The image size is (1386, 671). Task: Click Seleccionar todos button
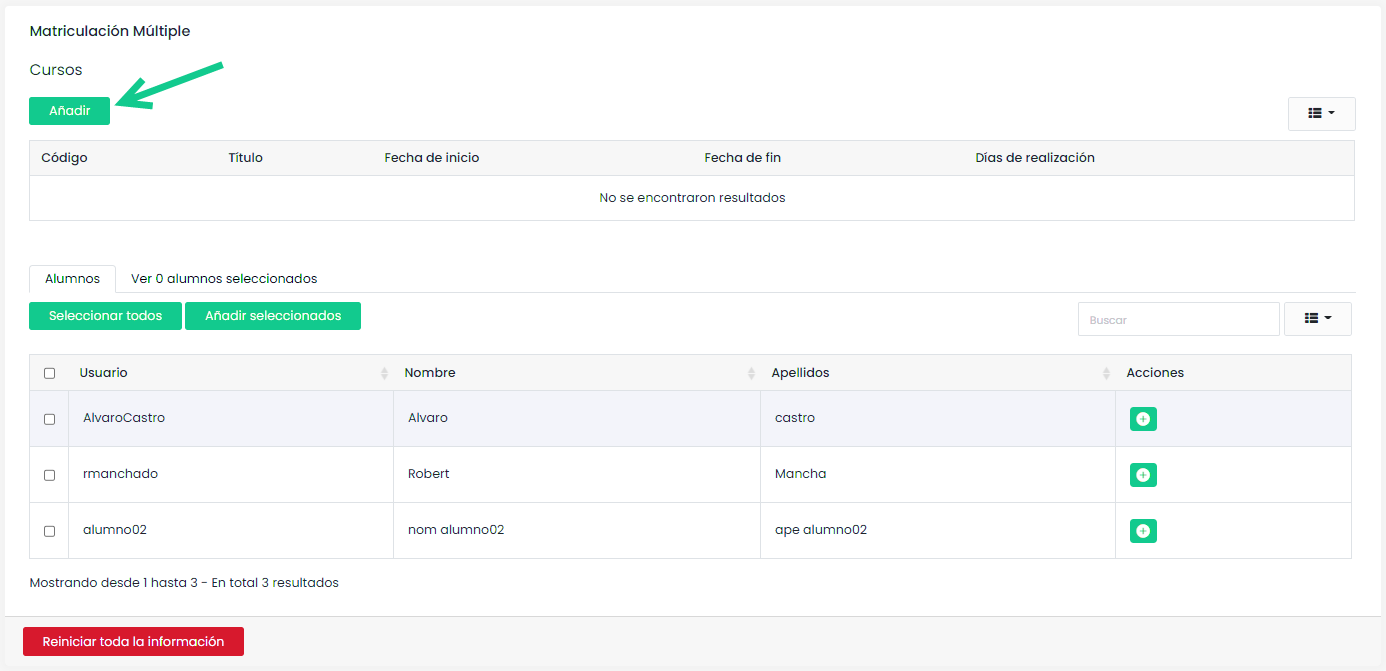[x=105, y=316]
